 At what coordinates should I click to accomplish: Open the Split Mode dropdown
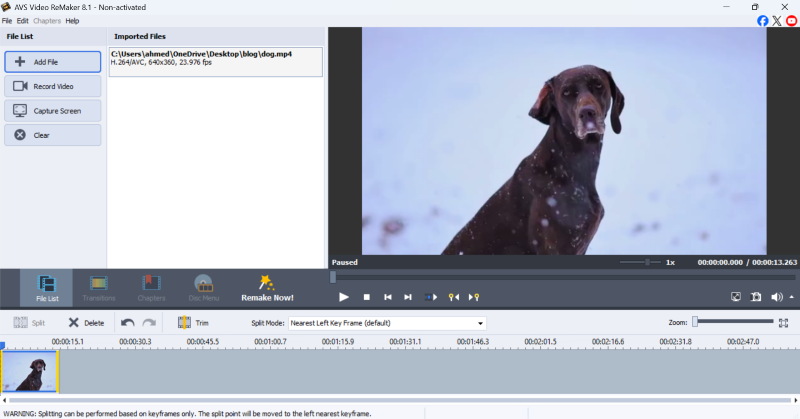(480, 323)
